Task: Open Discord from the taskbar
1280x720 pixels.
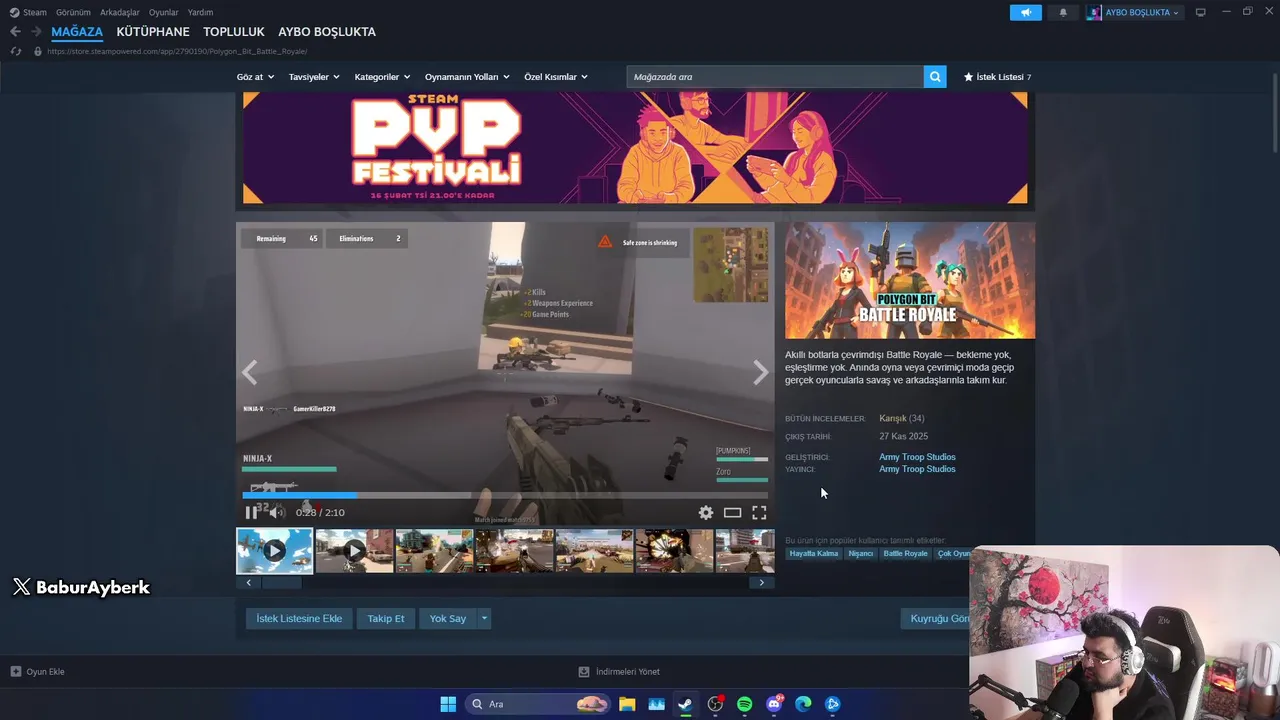Action: coord(774,704)
